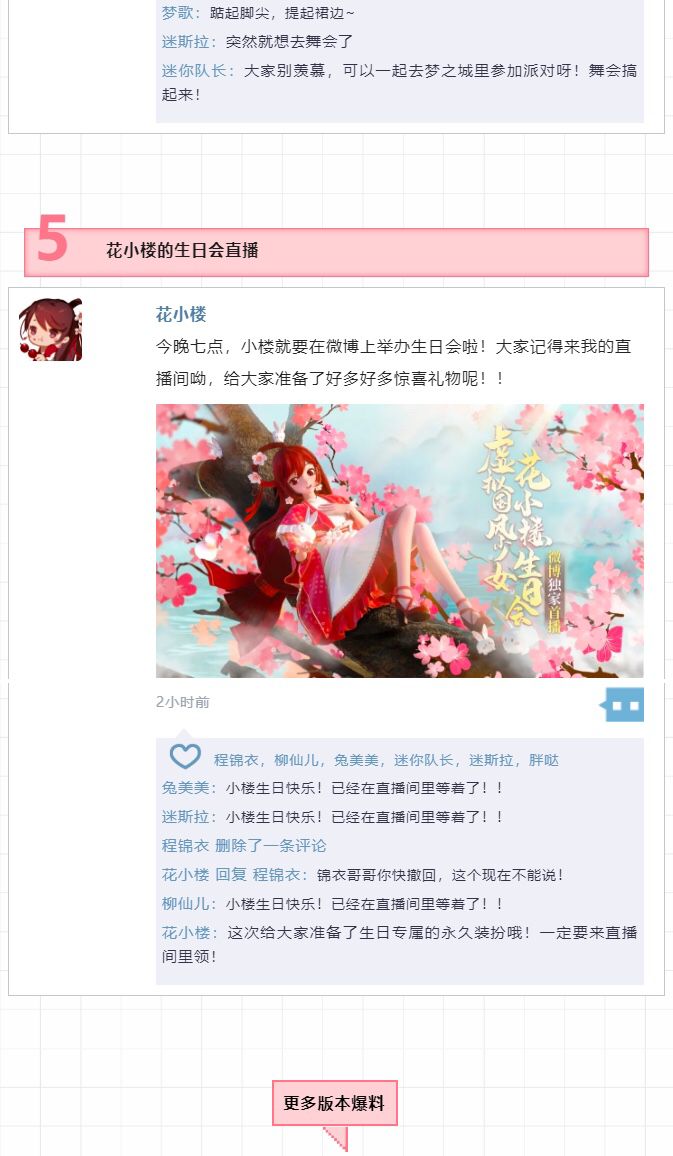Tap the heart like icon
Screen dimensions: 673x1156
pos(185,757)
